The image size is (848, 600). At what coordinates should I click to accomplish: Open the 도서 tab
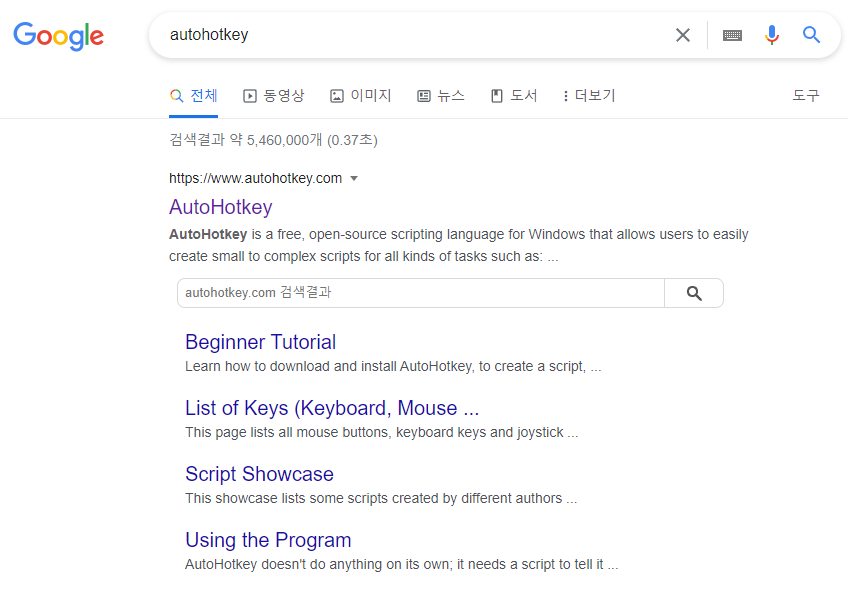[x=514, y=96]
